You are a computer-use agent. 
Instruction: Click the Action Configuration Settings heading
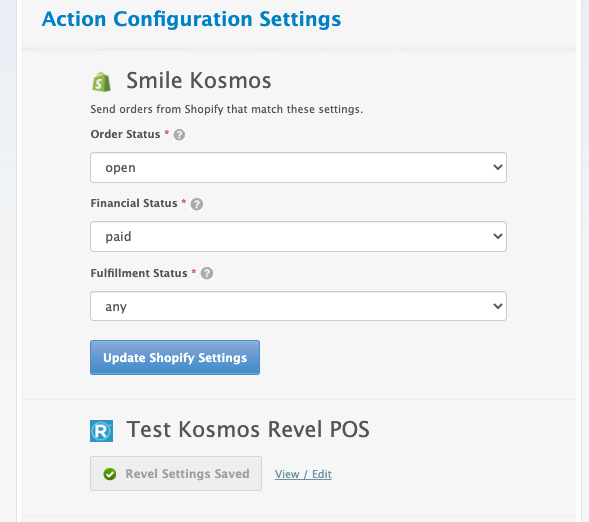[192, 19]
